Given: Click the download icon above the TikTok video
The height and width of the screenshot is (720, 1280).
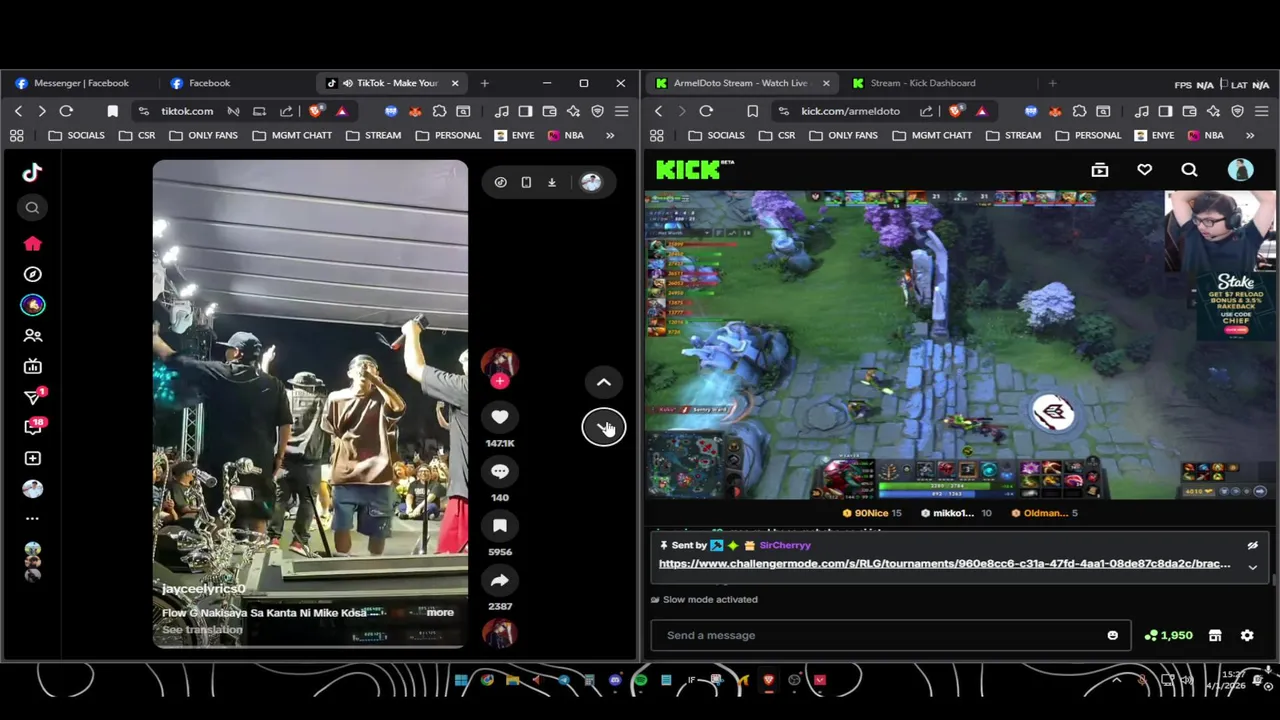Looking at the screenshot, I should pos(552,182).
